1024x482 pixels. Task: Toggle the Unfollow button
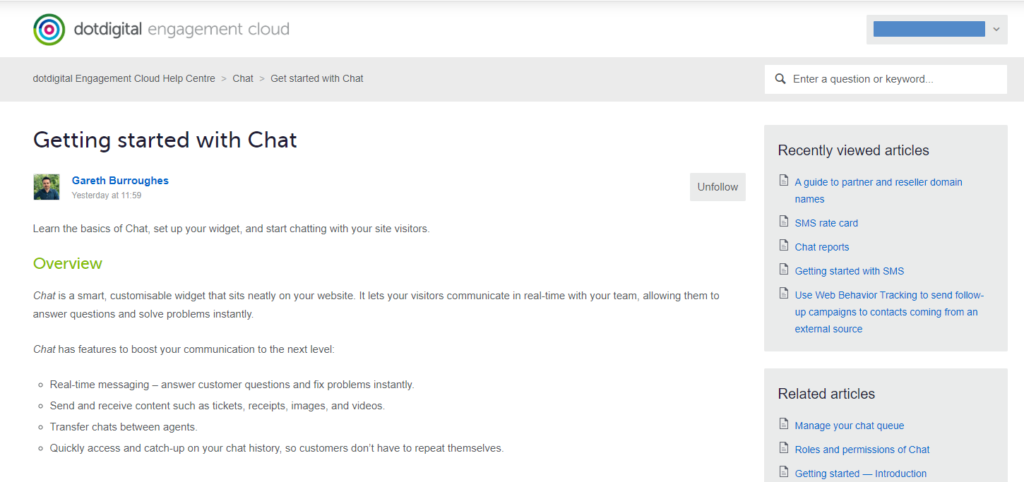pos(717,187)
